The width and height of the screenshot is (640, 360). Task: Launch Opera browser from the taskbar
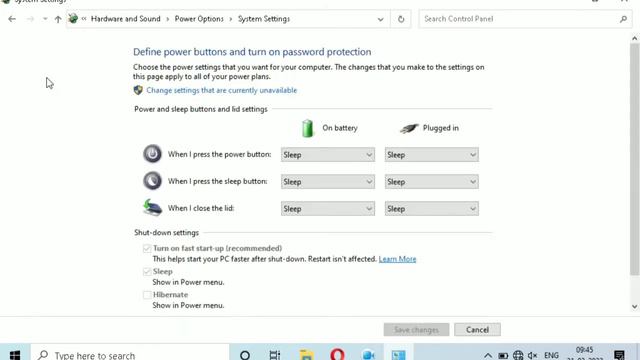(x=337, y=355)
